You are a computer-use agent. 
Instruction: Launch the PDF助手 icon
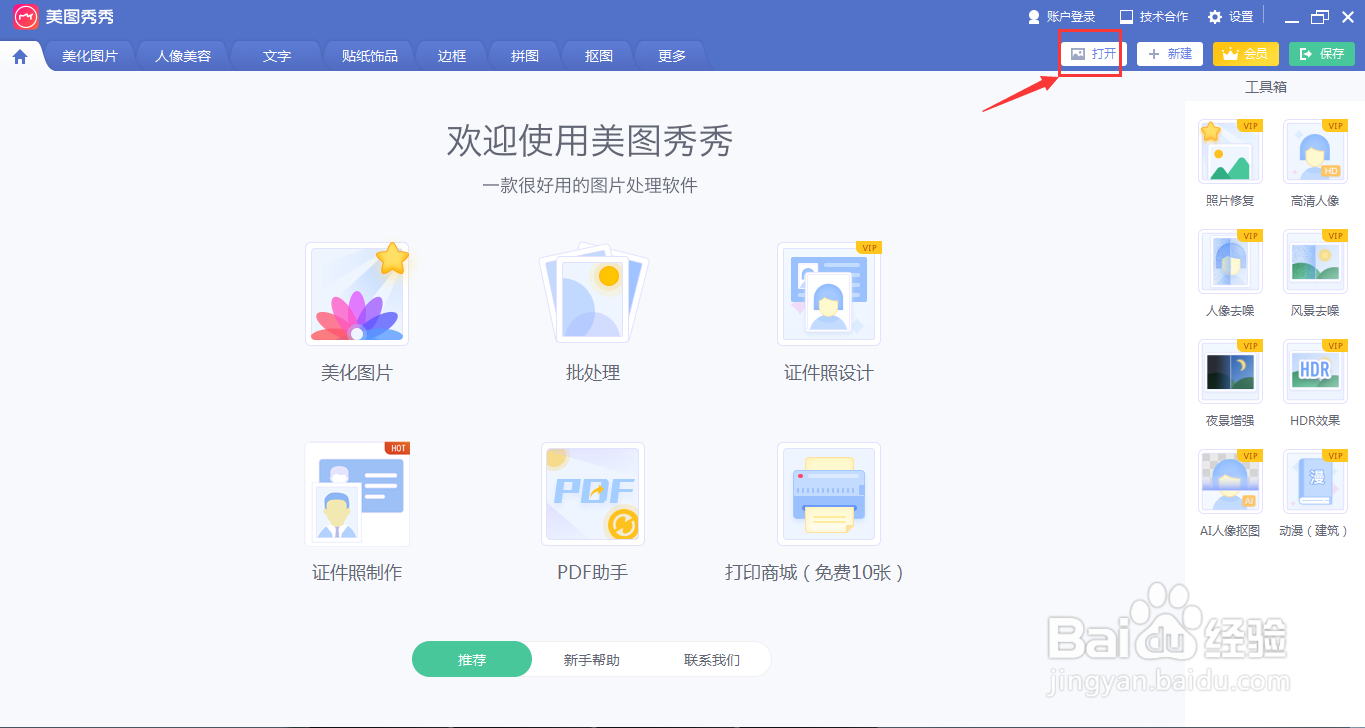593,494
